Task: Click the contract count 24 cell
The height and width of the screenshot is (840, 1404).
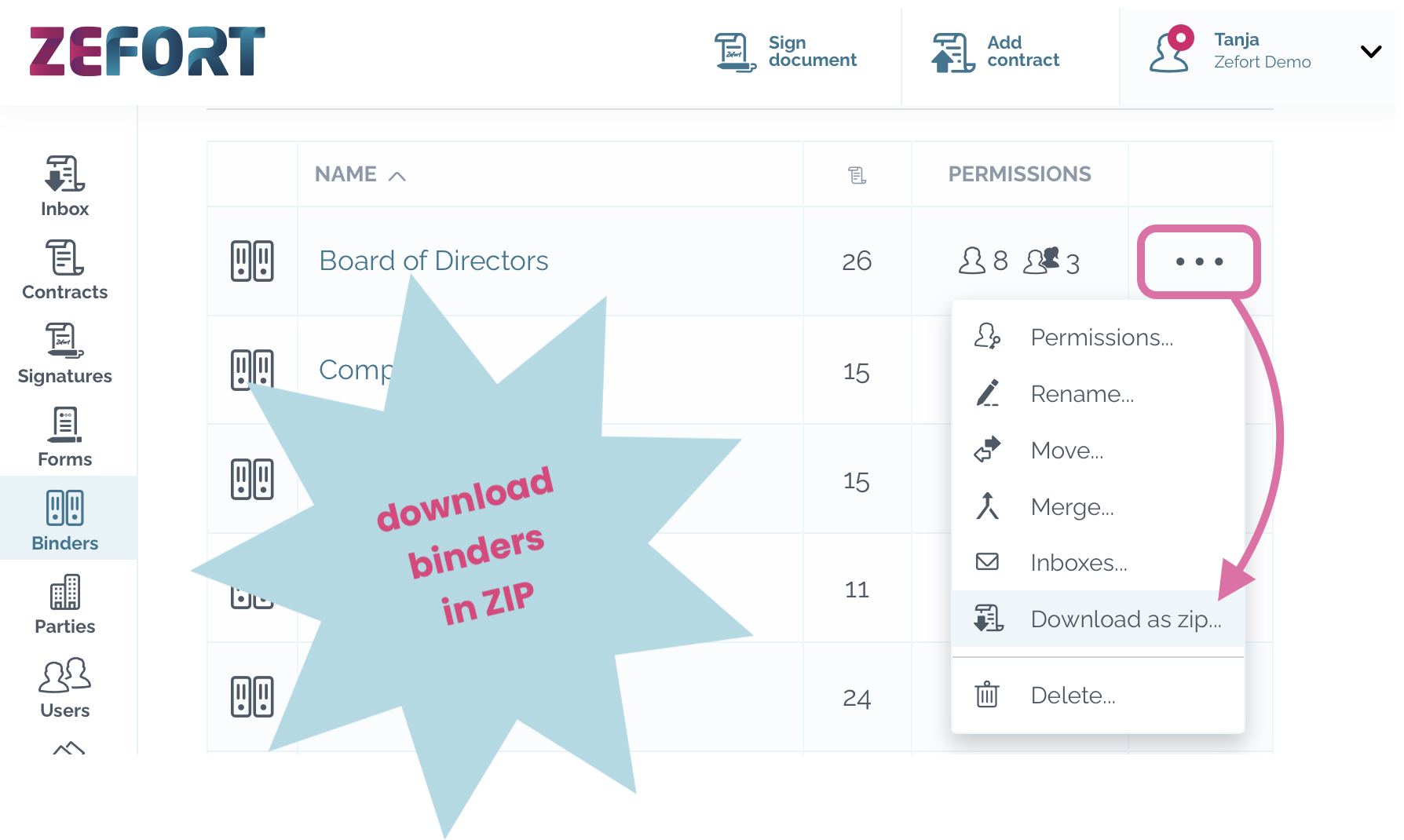Action: tap(857, 697)
